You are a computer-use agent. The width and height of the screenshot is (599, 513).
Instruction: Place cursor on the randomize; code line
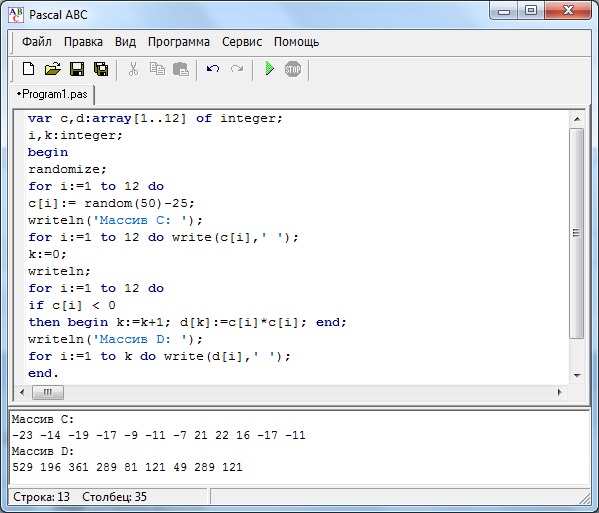[x=67, y=169]
